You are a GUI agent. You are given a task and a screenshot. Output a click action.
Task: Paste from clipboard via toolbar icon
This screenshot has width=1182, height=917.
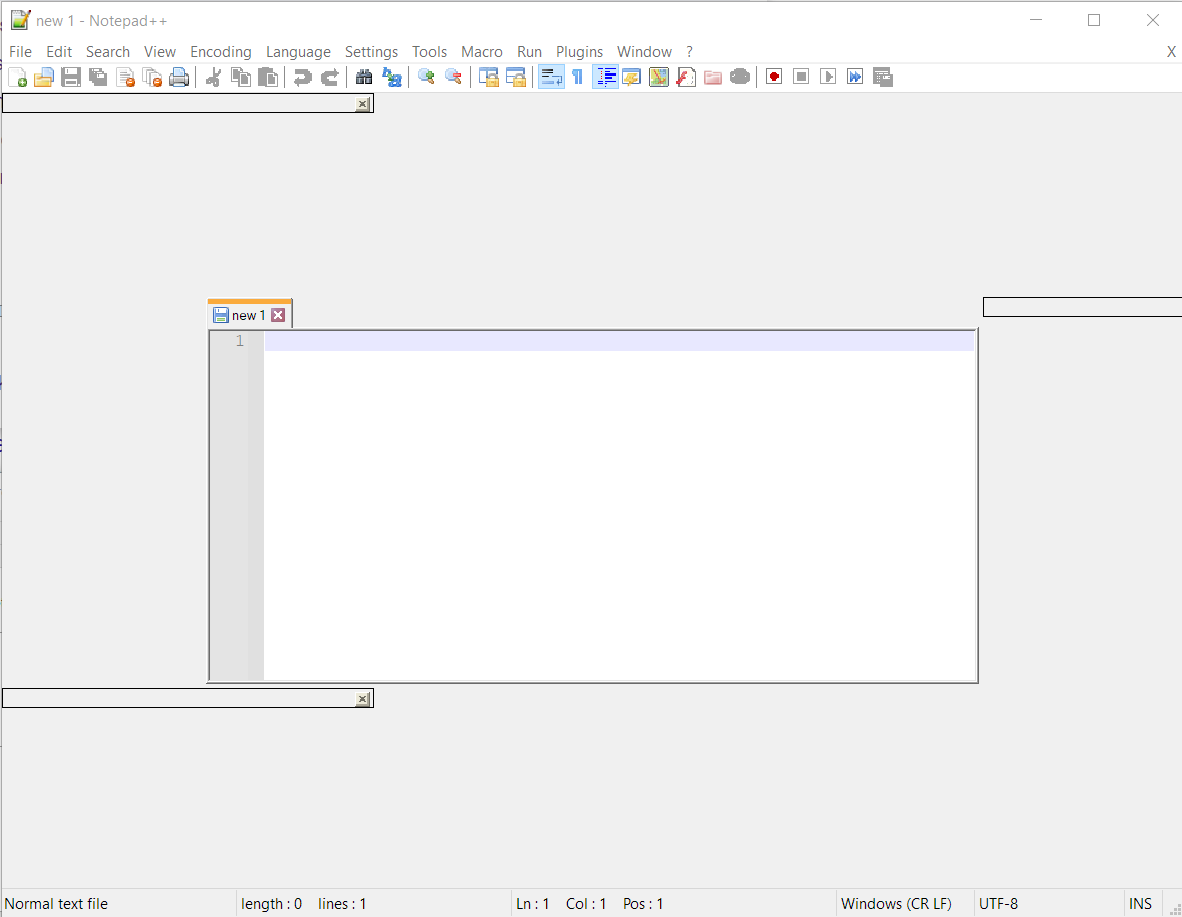[x=268, y=77]
